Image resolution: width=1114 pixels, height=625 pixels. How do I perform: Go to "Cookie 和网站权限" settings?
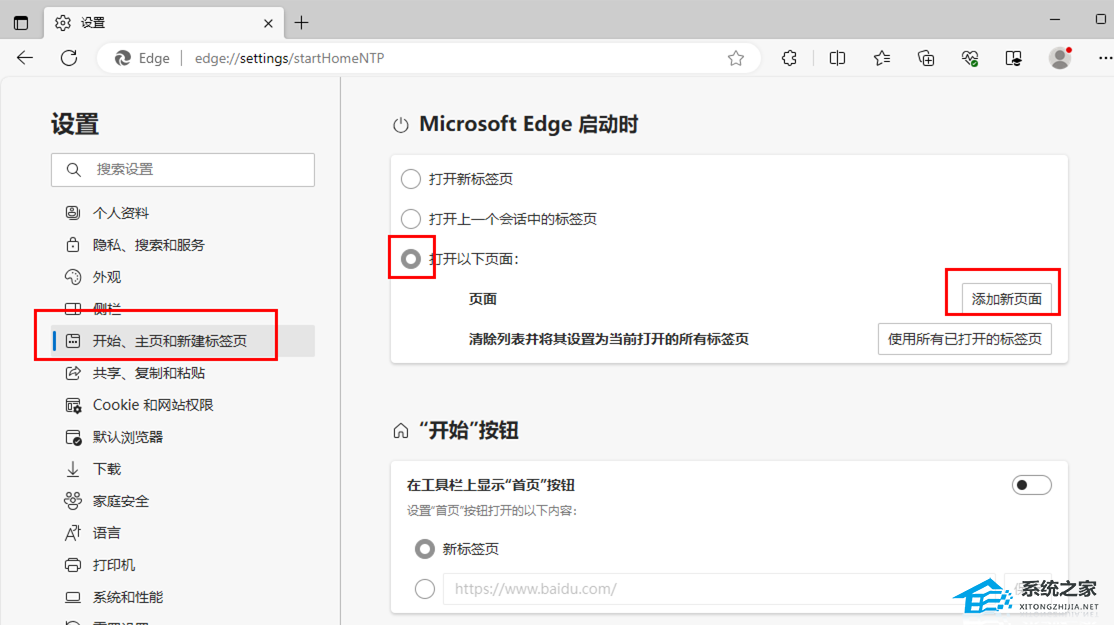(x=153, y=405)
